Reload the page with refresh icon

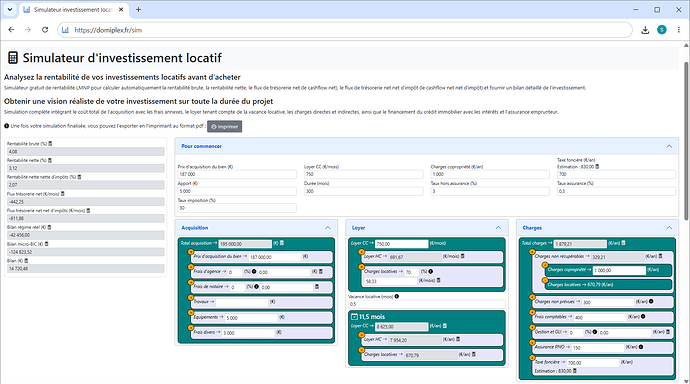tap(45, 30)
